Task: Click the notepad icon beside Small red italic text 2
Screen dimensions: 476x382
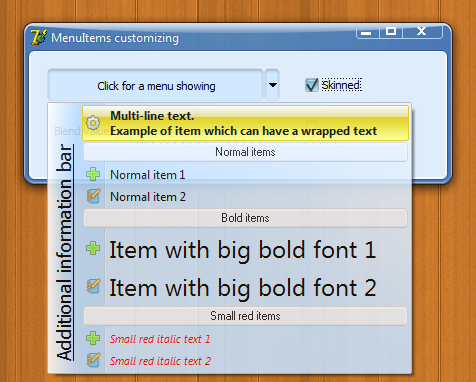Action: point(93,360)
